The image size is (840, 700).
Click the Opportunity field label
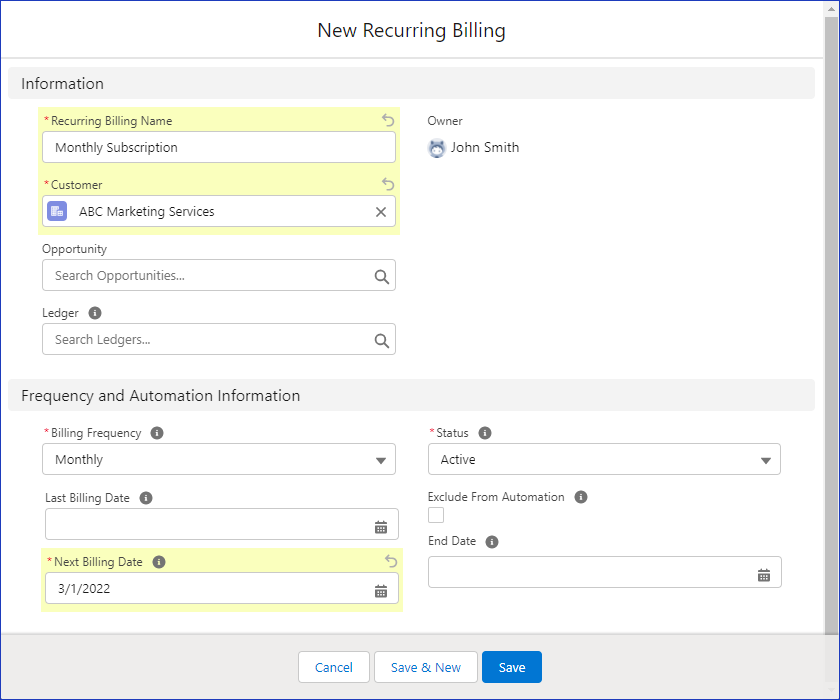point(74,249)
